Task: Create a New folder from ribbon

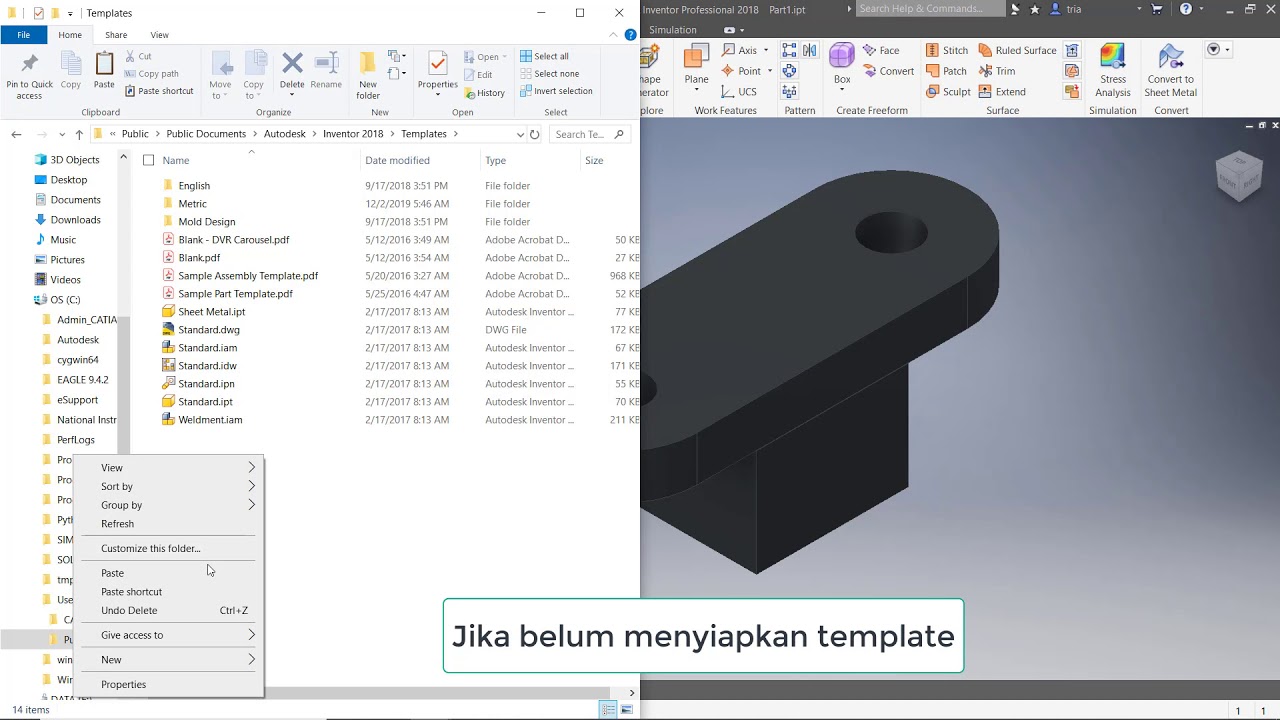Action: point(368,75)
